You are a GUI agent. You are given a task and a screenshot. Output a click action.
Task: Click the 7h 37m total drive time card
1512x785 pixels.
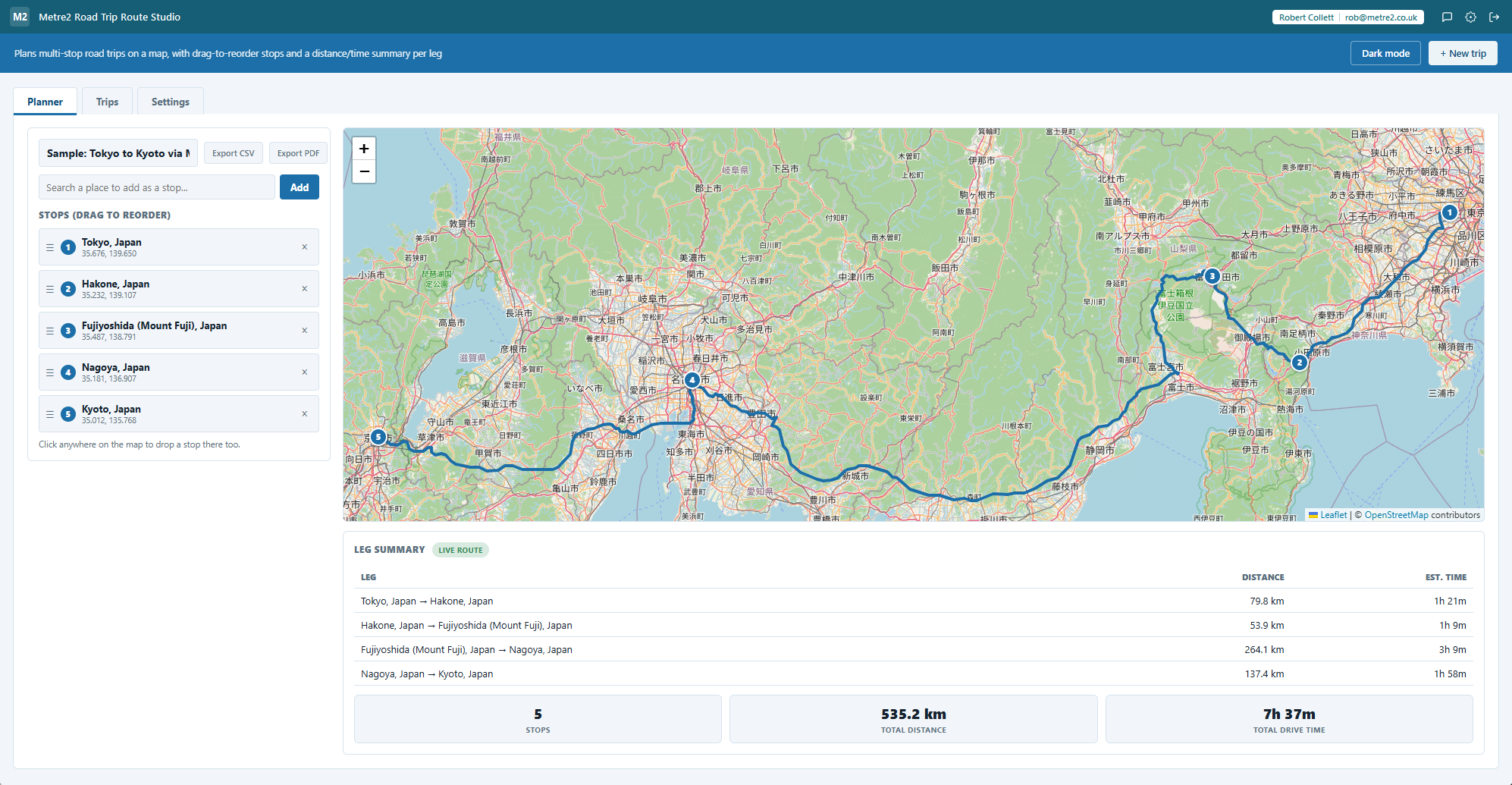pos(1289,719)
